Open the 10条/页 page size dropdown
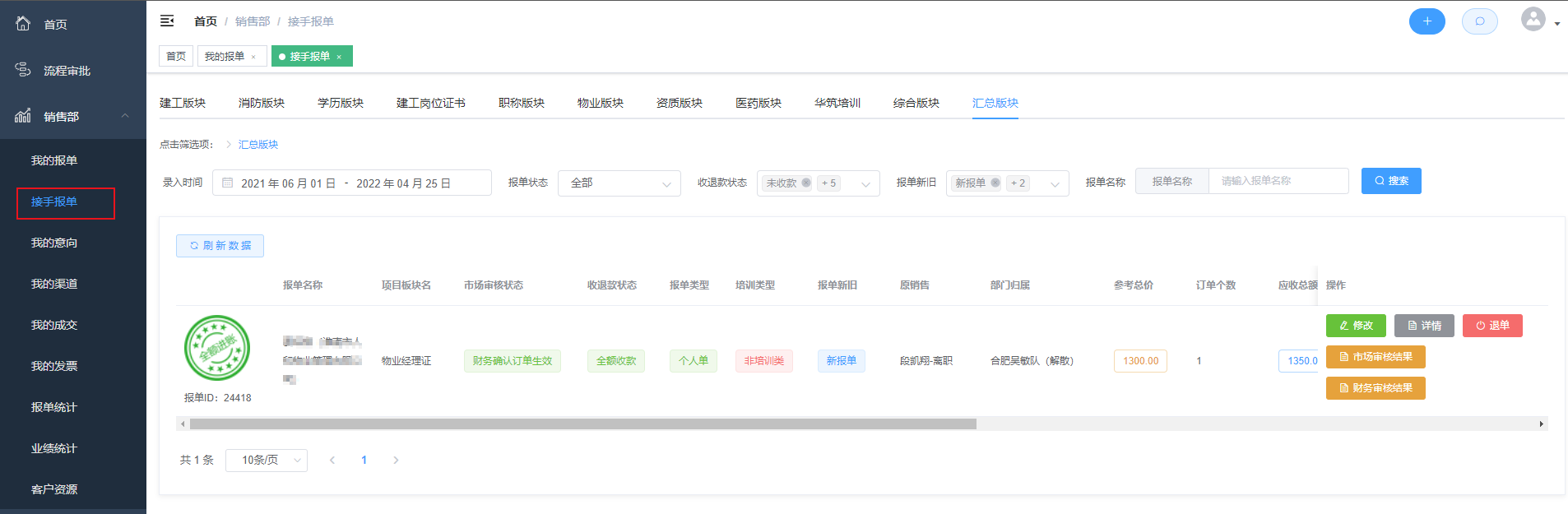Image resolution: width=1568 pixels, height=514 pixels. [x=266, y=461]
